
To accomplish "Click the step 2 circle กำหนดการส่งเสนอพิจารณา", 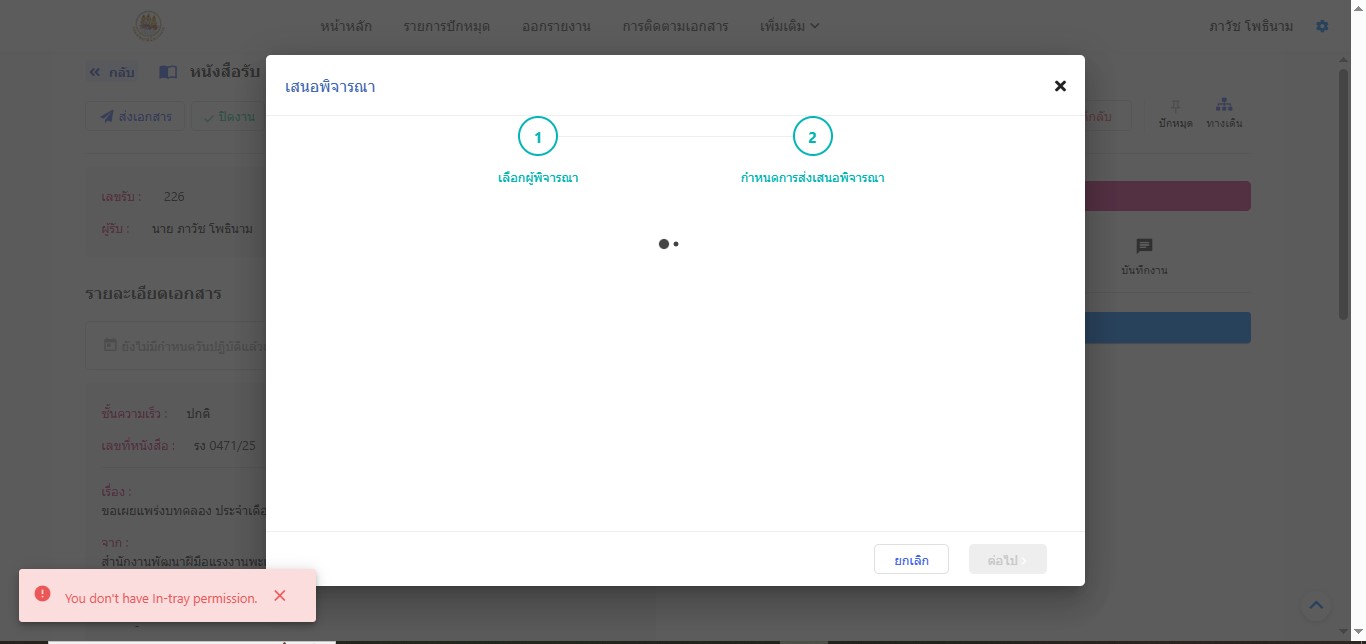I will (812, 137).
